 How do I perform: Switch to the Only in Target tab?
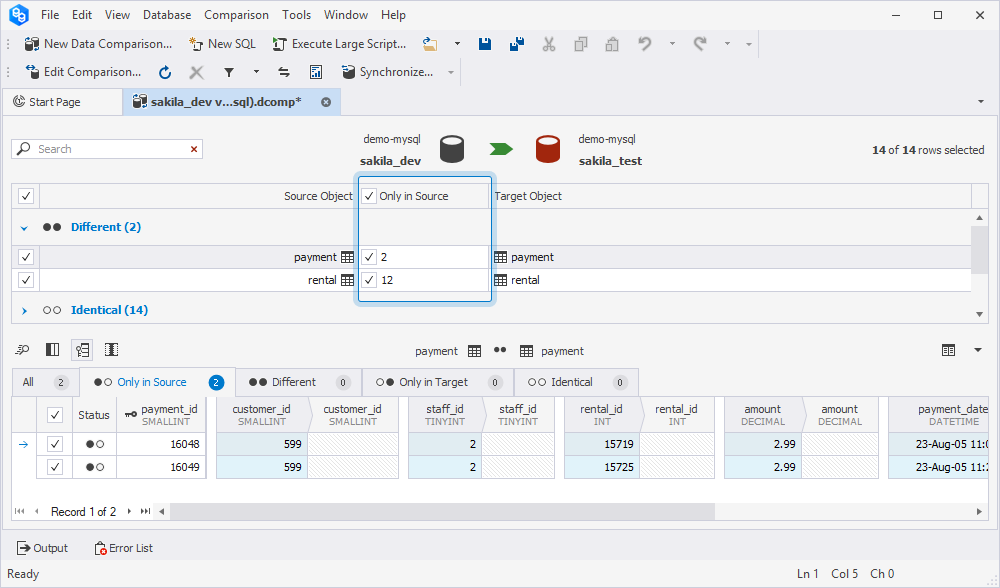click(x=432, y=382)
